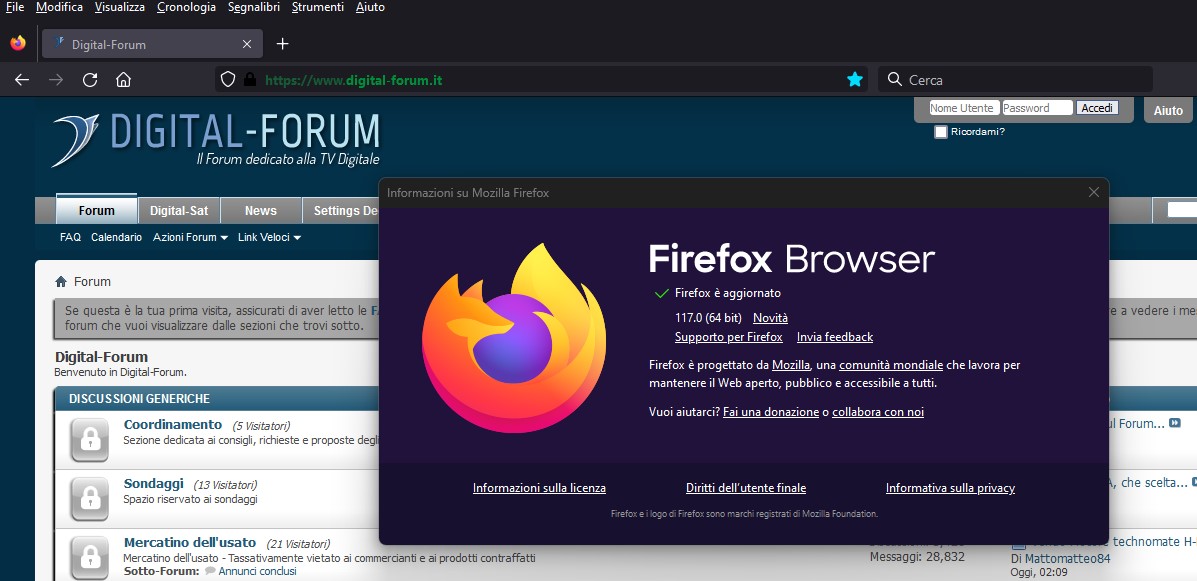Click the Mattomatteo84 user link

click(x=1067, y=559)
